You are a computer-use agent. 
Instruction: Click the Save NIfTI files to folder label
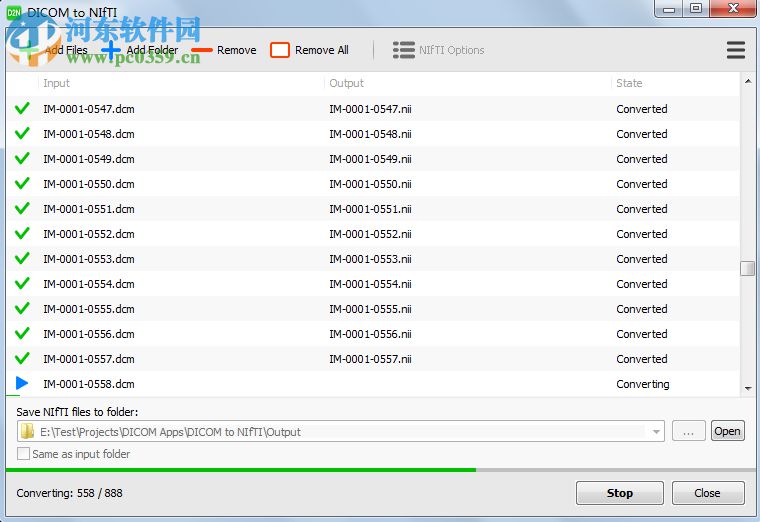(77, 412)
